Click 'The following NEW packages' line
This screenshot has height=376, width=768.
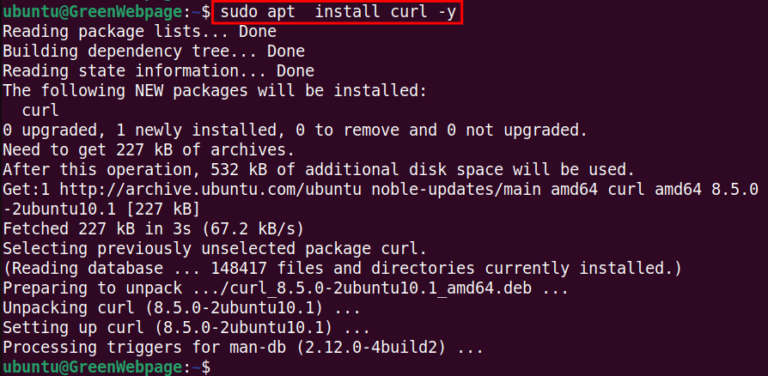pyautogui.click(x=215, y=91)
